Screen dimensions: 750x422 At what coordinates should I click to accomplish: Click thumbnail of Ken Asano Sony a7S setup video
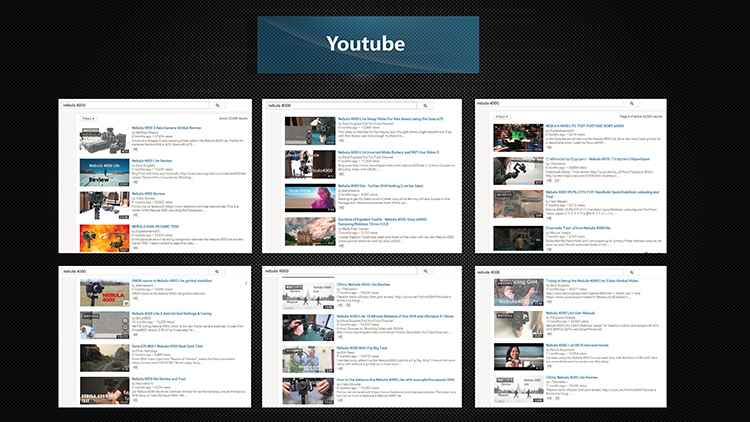click(x=310, y=131)
